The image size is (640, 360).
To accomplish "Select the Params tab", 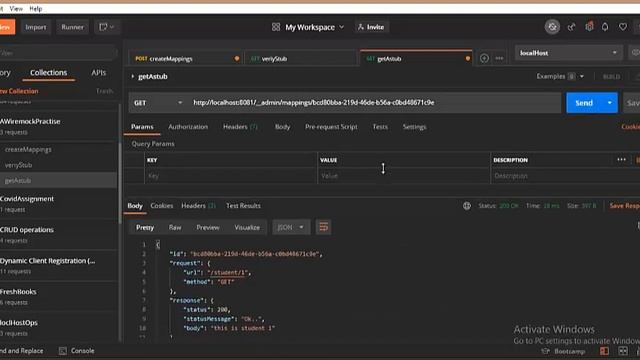I will (142, 127).
